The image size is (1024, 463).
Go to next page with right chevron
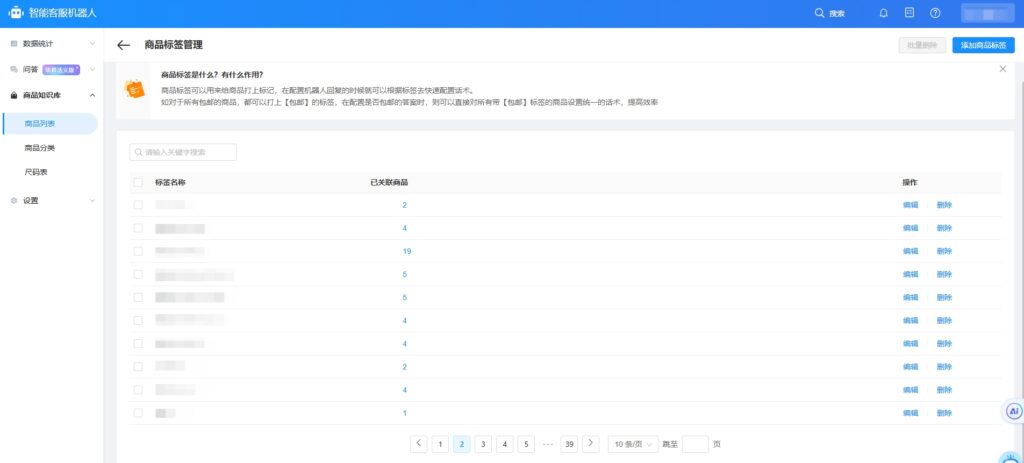point(590,443)
